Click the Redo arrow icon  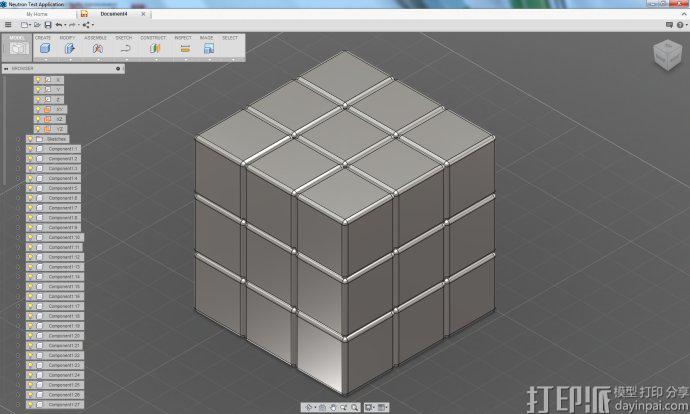72,25
